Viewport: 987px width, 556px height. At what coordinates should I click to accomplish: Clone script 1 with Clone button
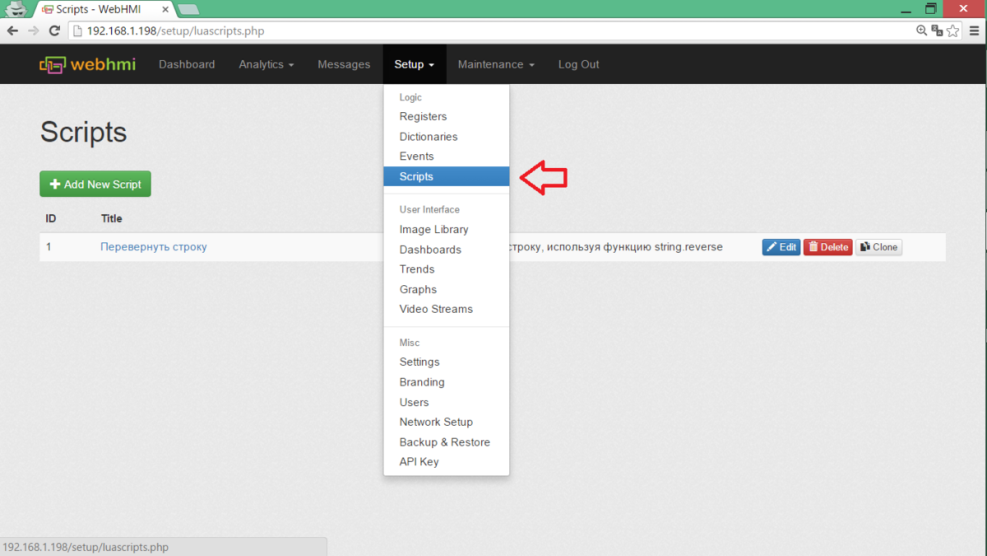click(x=879, y=247)
